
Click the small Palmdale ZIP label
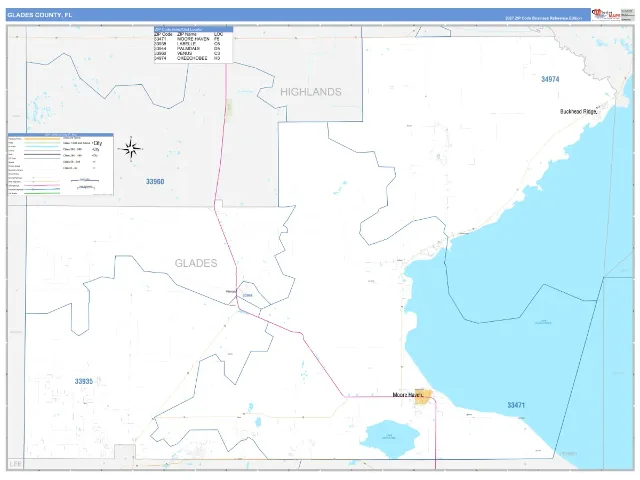247,296
